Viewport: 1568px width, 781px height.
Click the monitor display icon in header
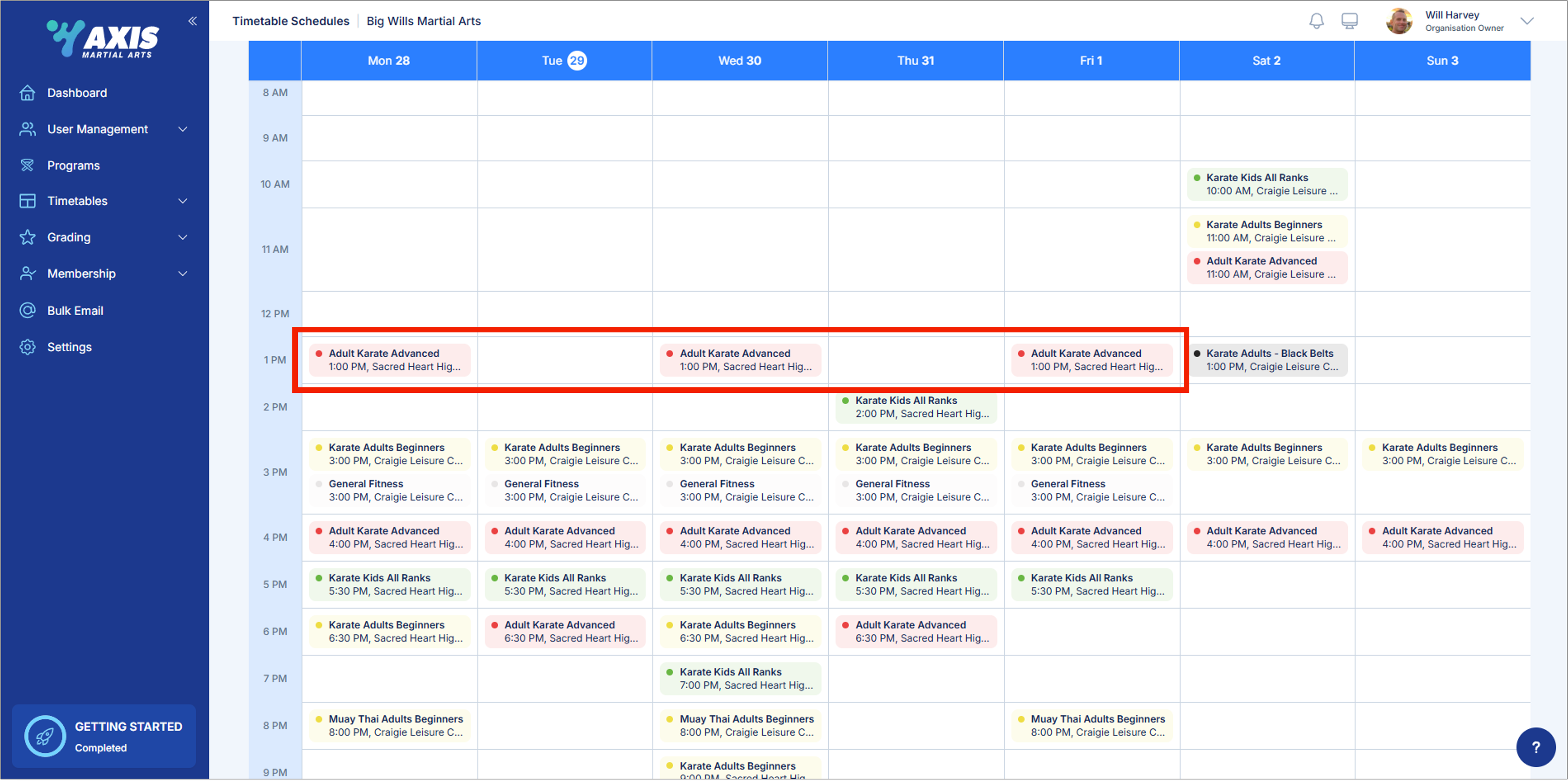pos(1349,21)
